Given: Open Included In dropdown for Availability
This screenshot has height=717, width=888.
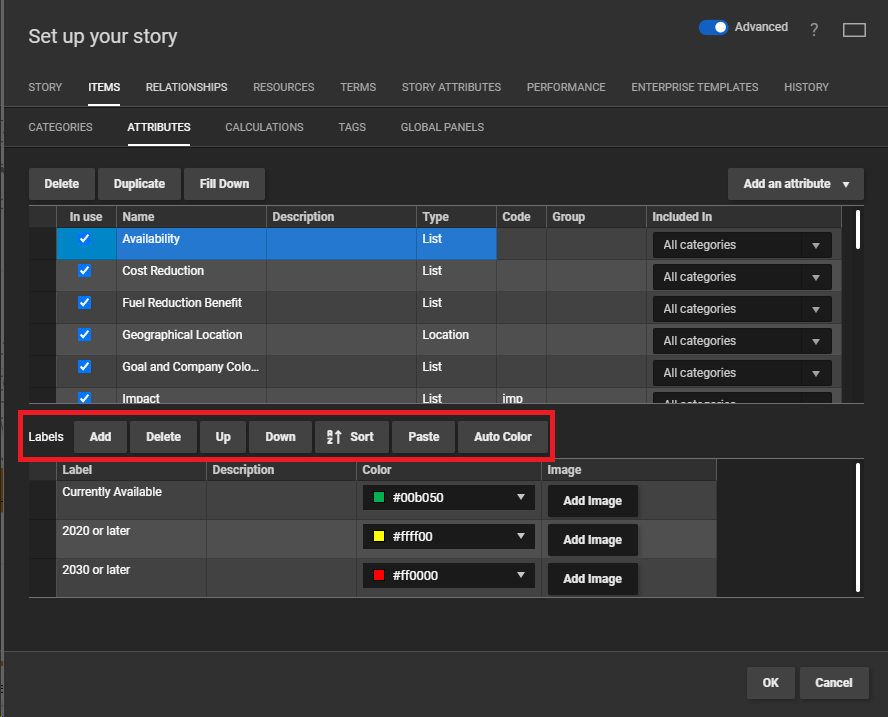Looking at the screenshot, I should tap(742, 245).
